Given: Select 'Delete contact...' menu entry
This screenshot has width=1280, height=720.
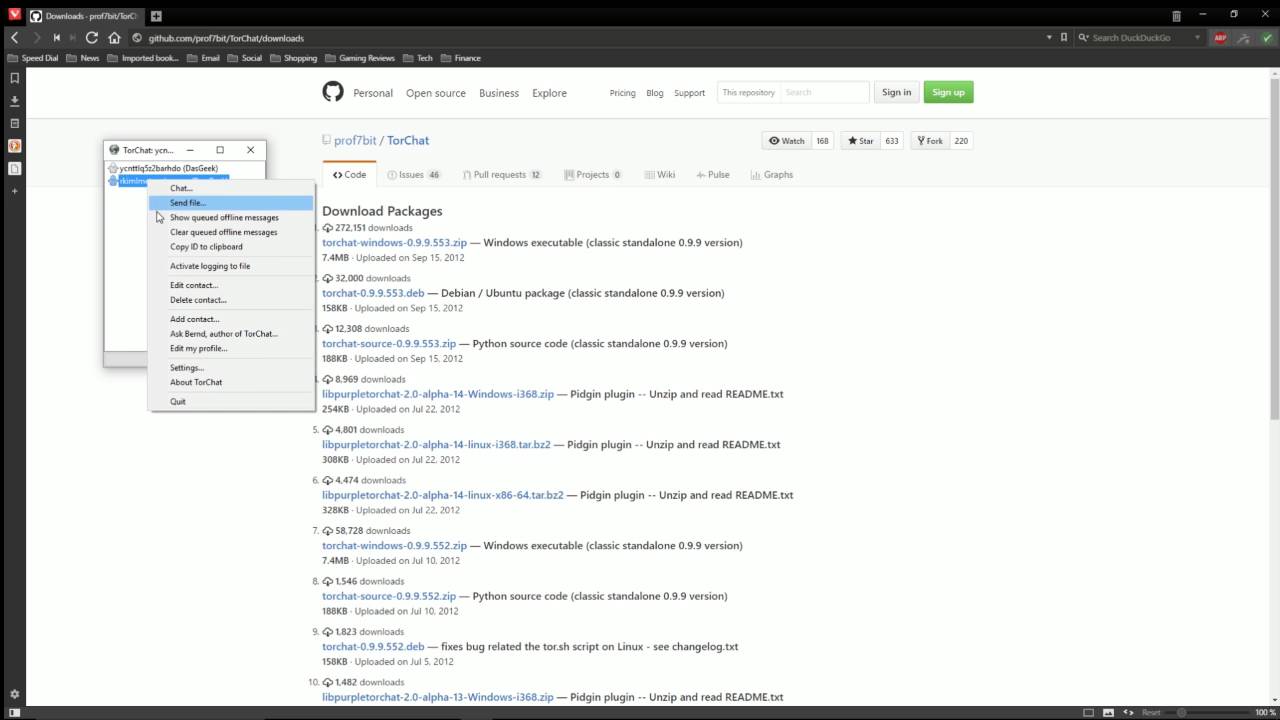Looking at the screenshot, I should (x=231, y=300).
